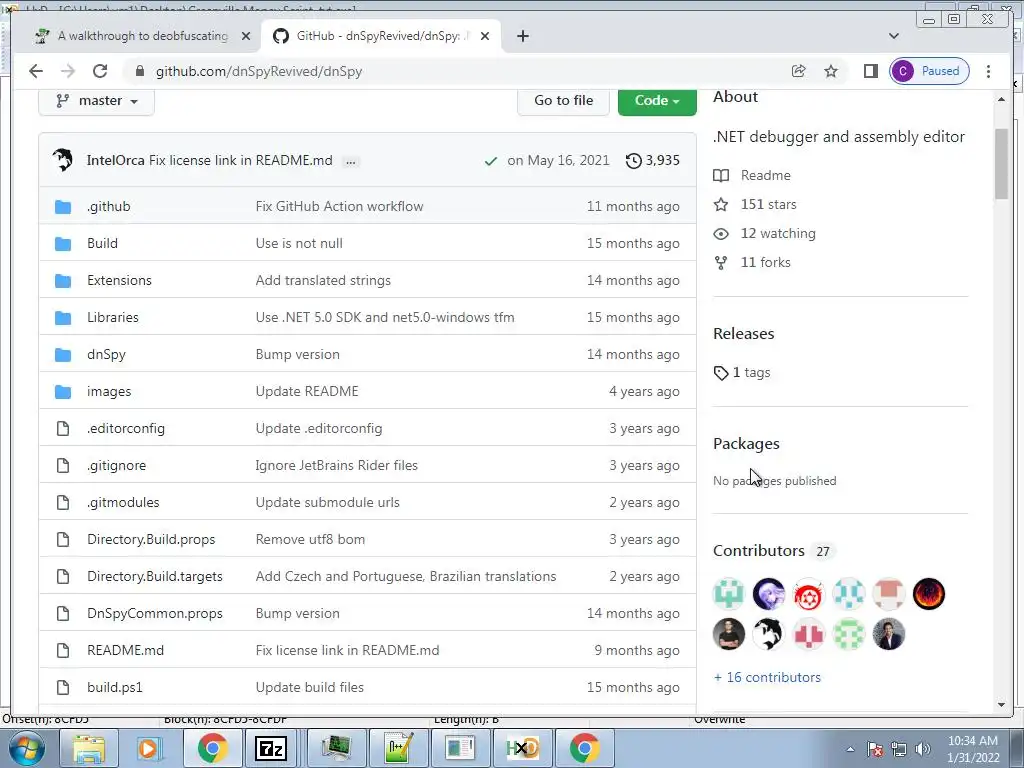Click the flame contributor avatar
The width and height of the screenshot is (1024, 768).
coord(929,594)
